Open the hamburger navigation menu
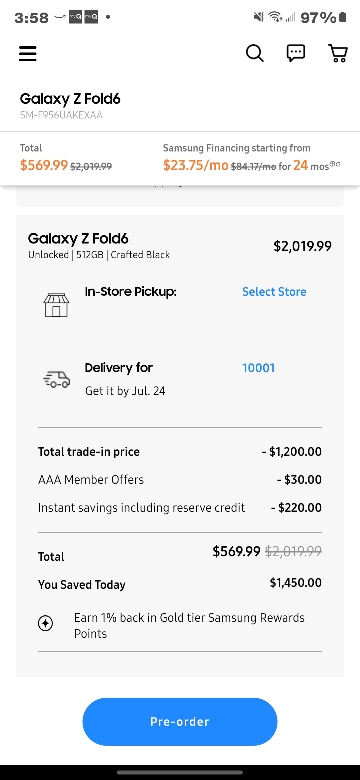Image resolution: width=360 pixels, height=780 pixels. tap(28, 53)
